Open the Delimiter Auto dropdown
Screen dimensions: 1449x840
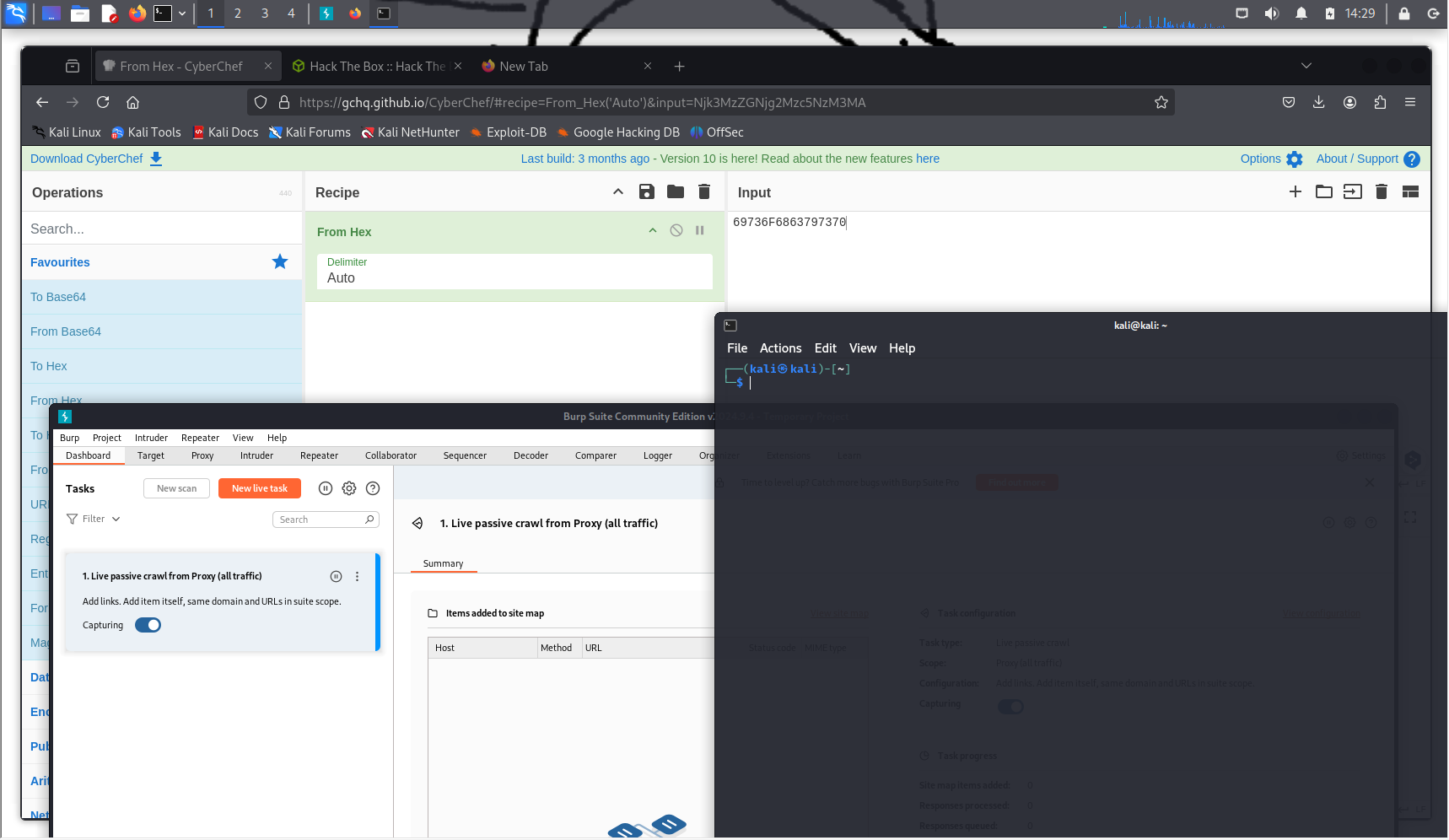pos(514,271)
